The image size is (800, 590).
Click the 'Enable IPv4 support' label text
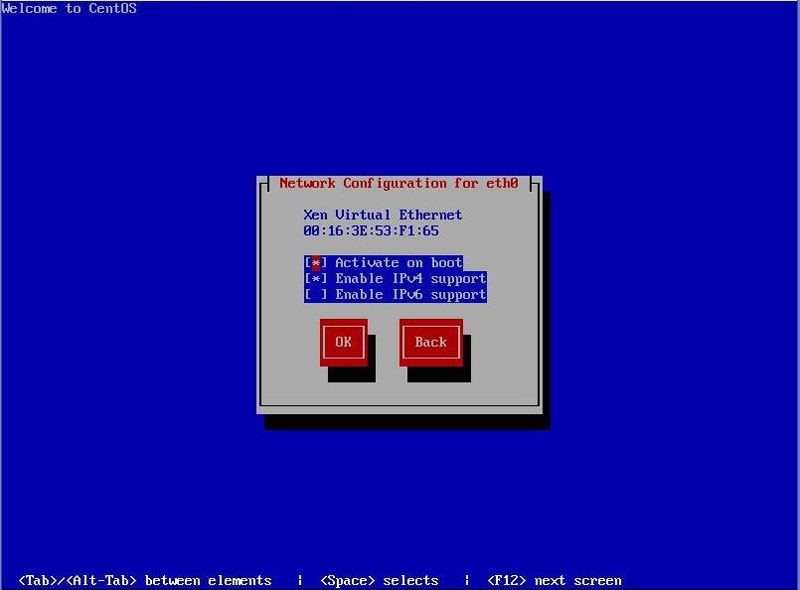pyautogui.click(x=411, y=279)
